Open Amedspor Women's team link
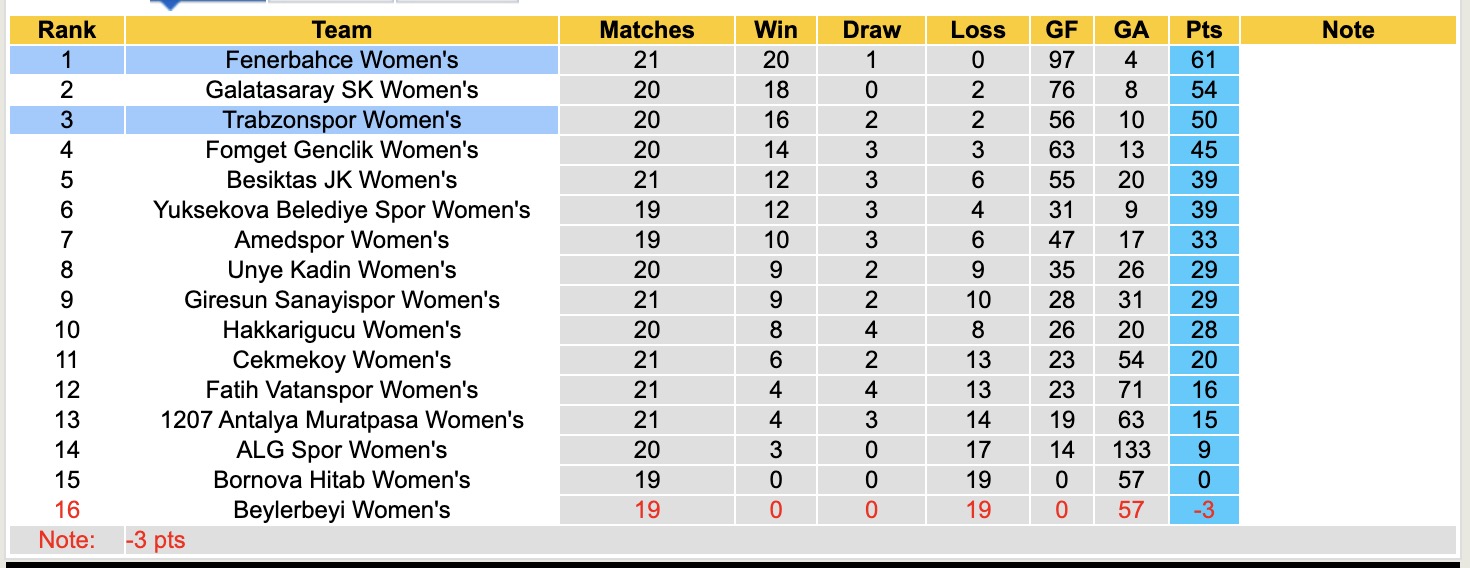This screenshot has width=1470, height=568. (341, 240)
